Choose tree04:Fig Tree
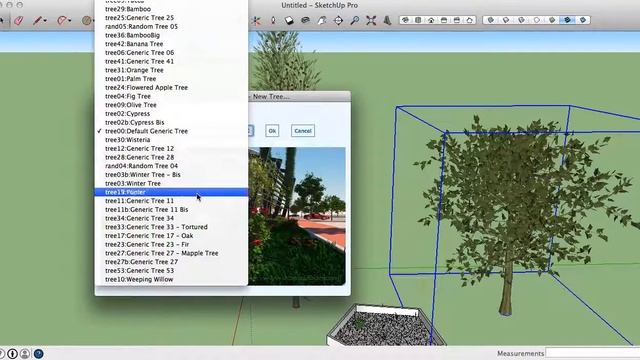The height and width of the screenshot is (360, 640). coord(171,96)
